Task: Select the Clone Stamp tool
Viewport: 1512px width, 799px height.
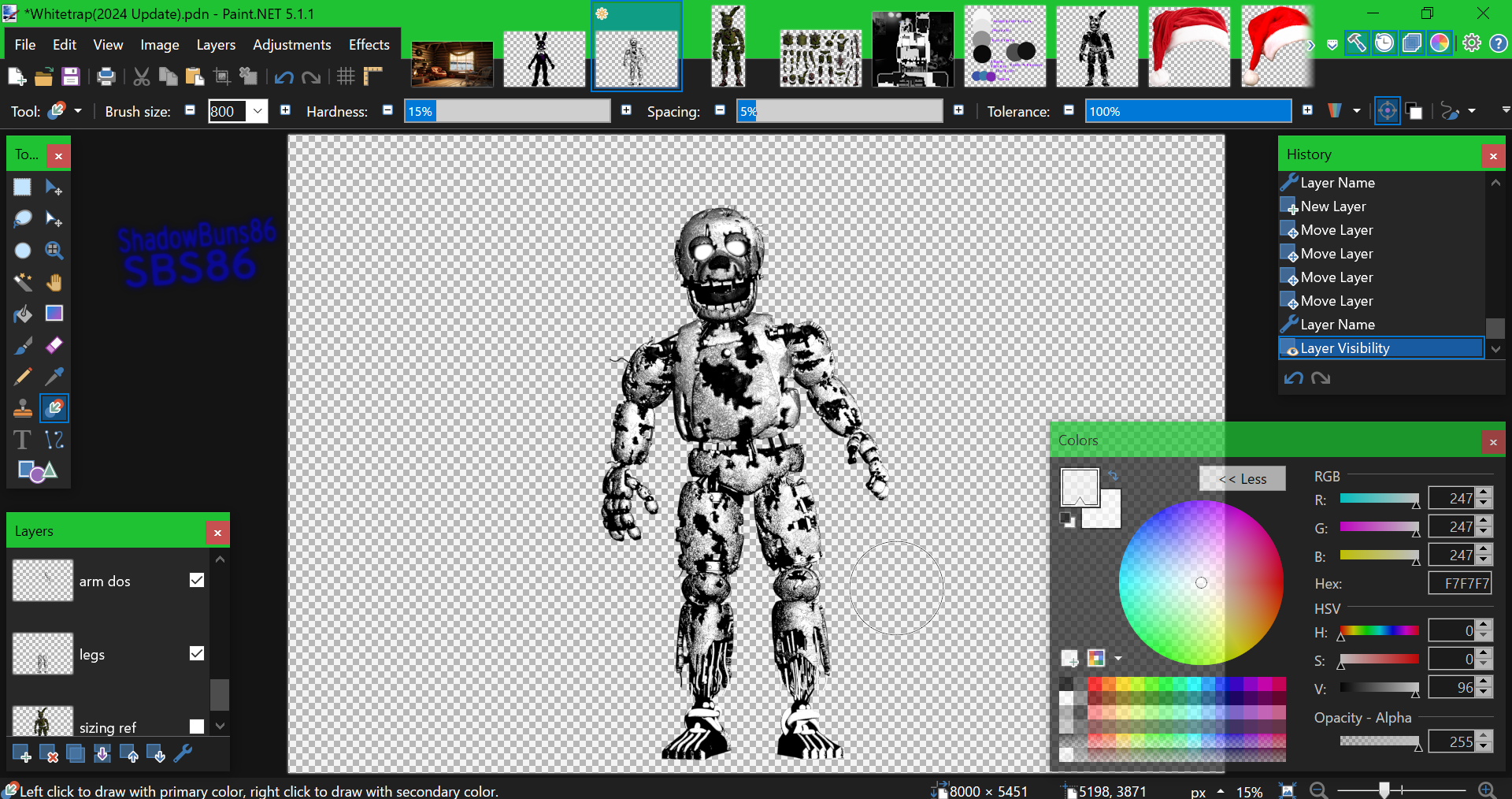Action: point(22,408)
